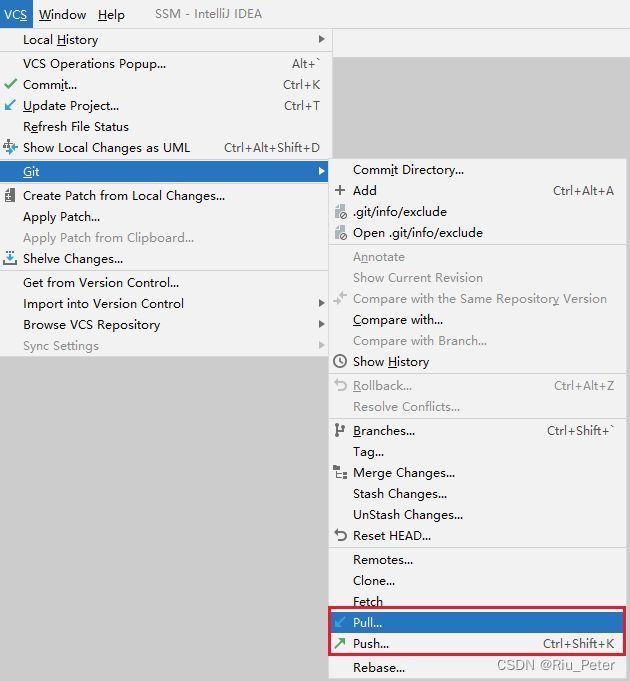
Task: Expand the Git submenu arrow
Action: click(x=321, y=171)
